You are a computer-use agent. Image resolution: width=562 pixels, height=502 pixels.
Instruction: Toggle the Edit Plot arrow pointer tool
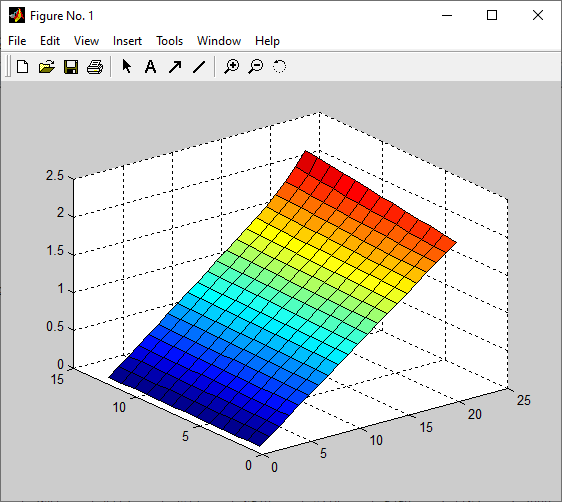(x=127, y=66)
